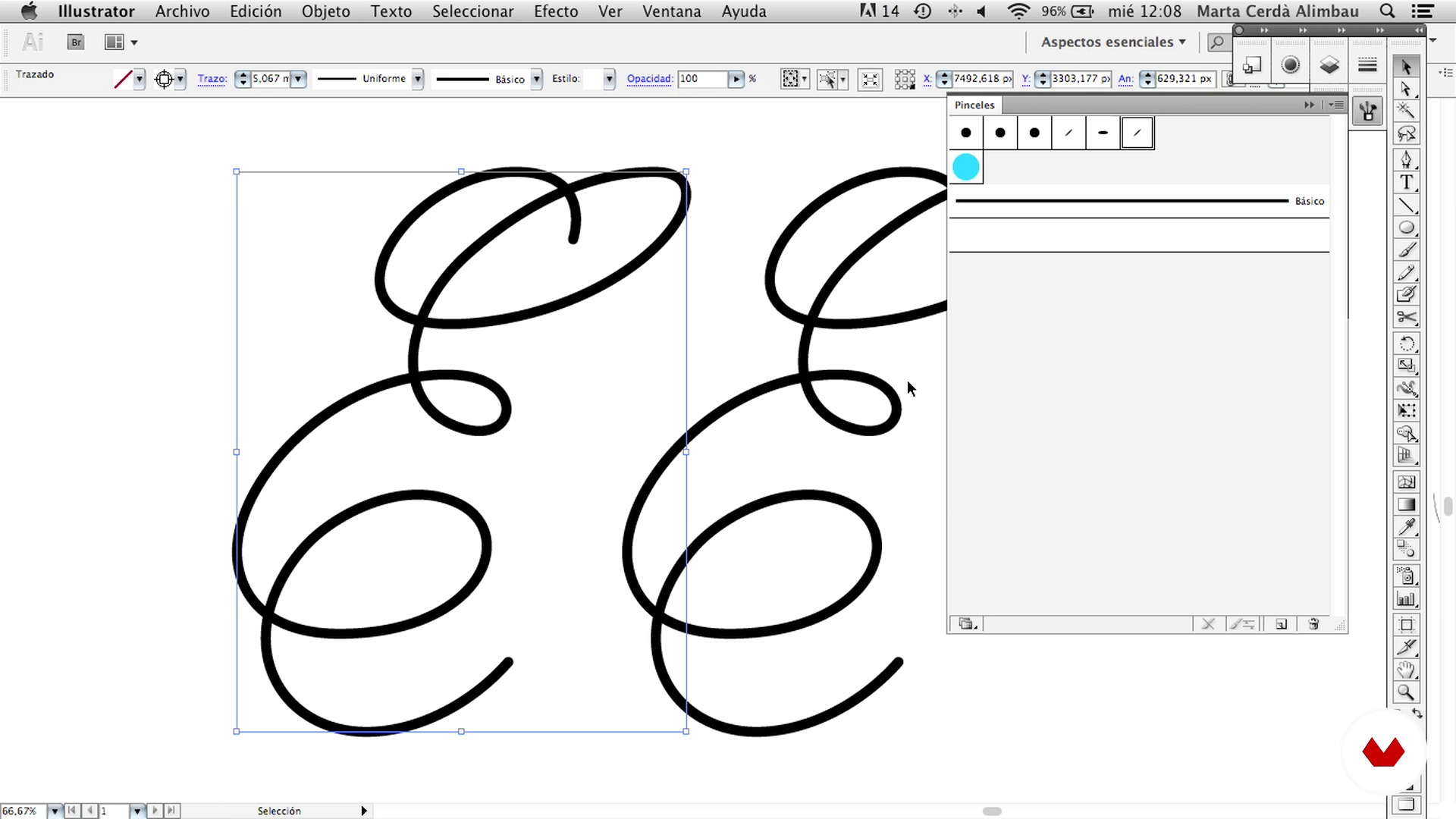
Task: Open Aspectos esenciales workspace dropdown
Action: 1112,42
